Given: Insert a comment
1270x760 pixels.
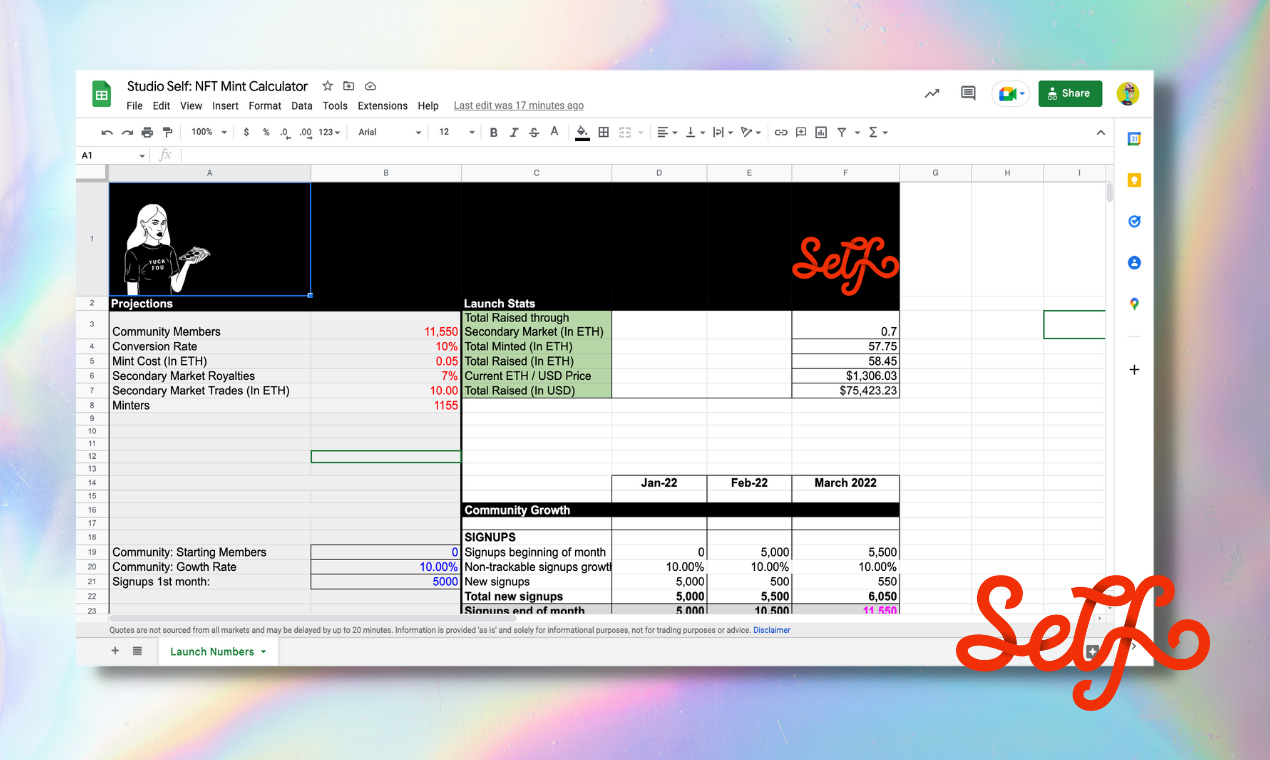Looking at the screenshot, I should point(801,132).
